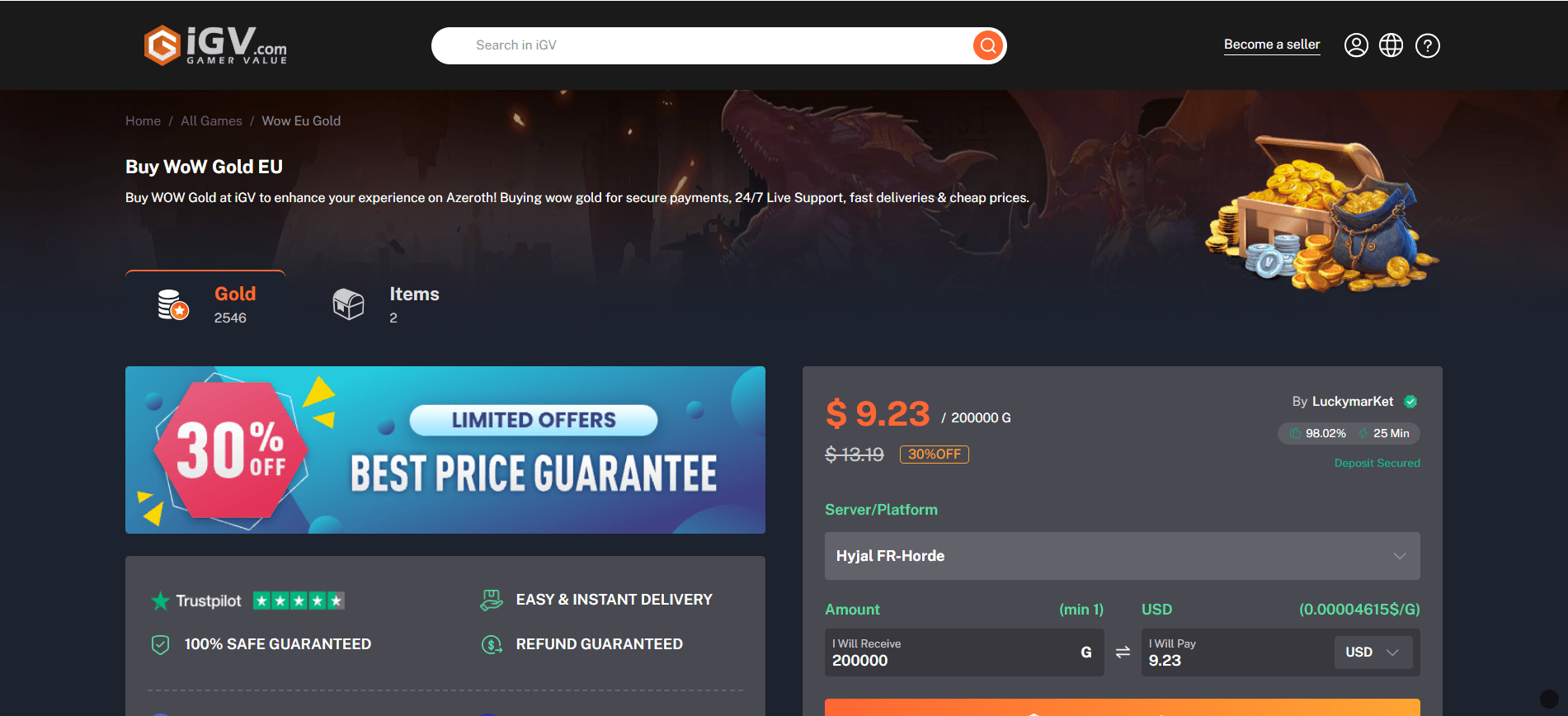Click the 30% OFF Best Price Guarantee banner
1568x716 pixels.
[x=445, y=450]
